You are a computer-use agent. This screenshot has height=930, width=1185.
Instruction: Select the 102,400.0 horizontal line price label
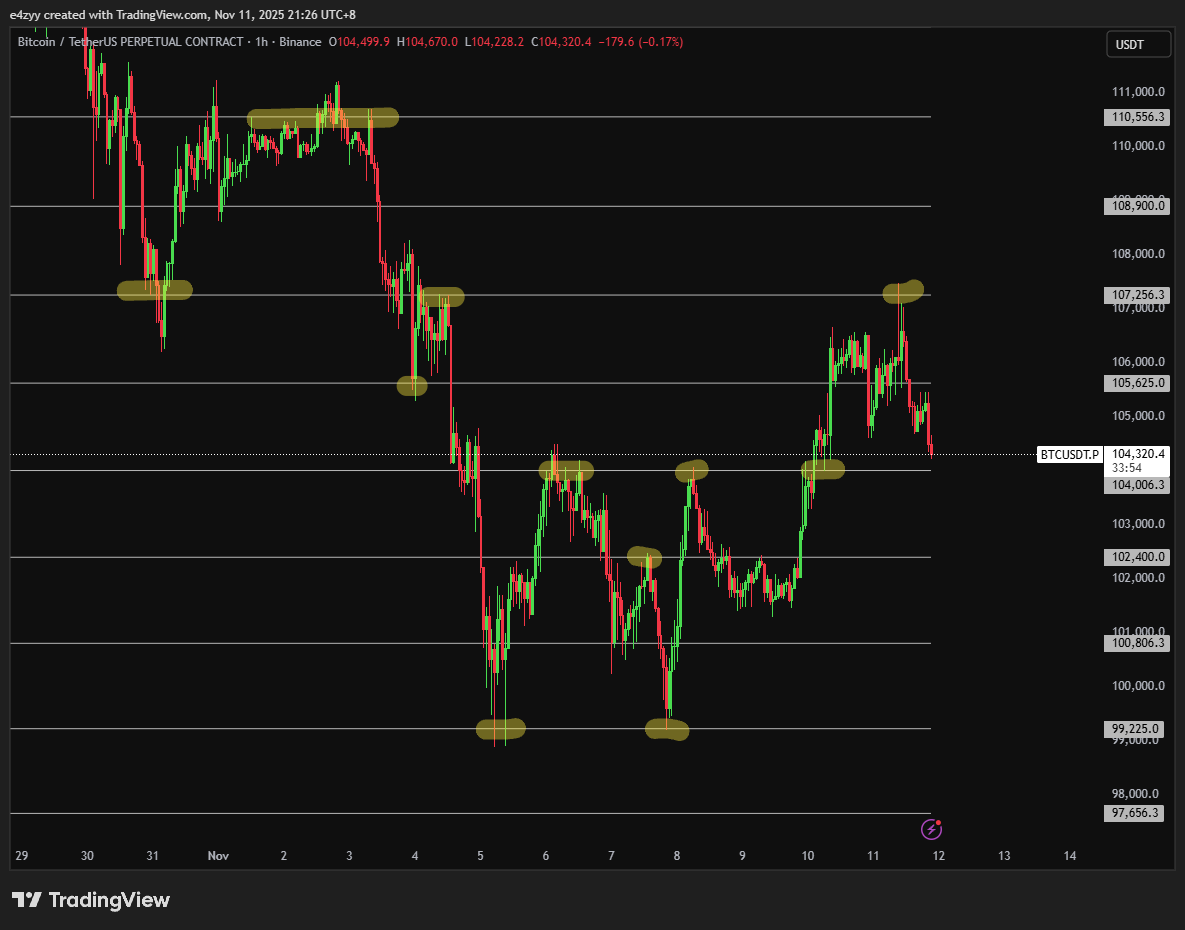pyautogui.click(x=1137, y=557)
